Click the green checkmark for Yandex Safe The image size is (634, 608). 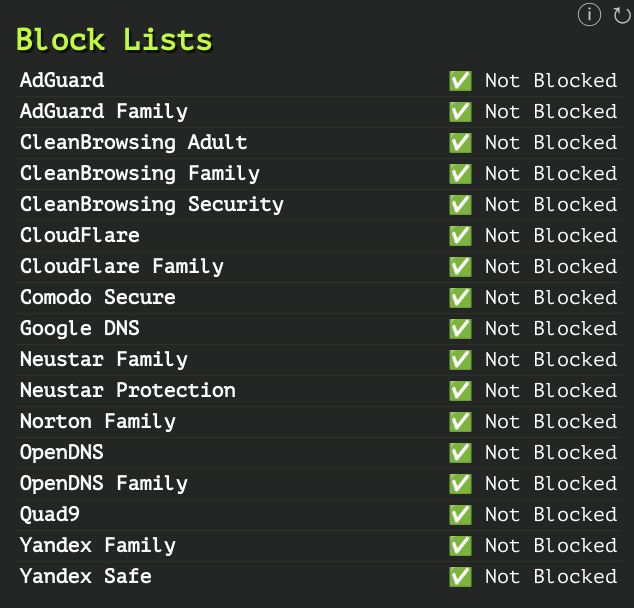[x=460, y=577]
